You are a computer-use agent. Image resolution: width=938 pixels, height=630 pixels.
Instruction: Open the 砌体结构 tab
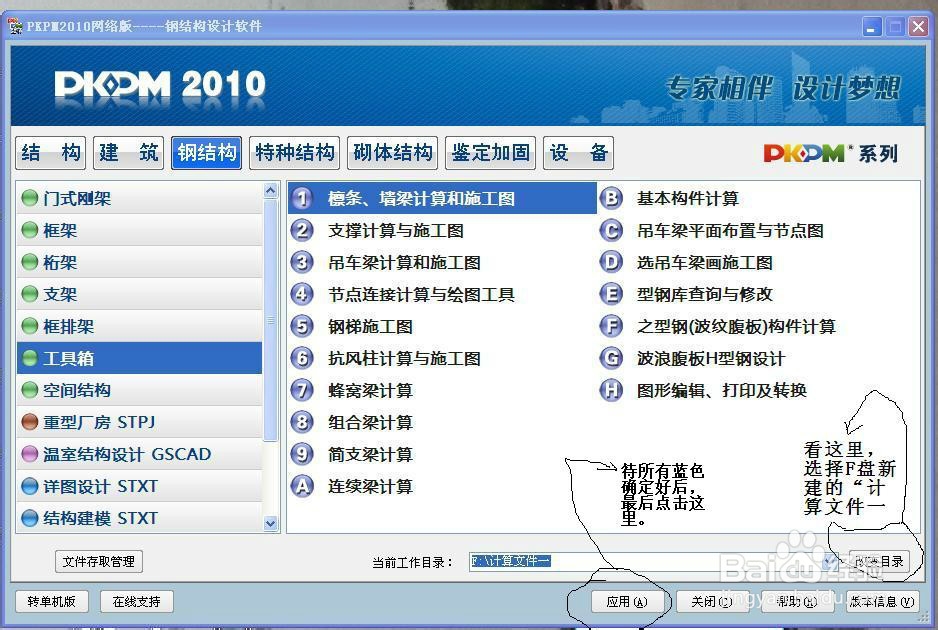[392, 153]
